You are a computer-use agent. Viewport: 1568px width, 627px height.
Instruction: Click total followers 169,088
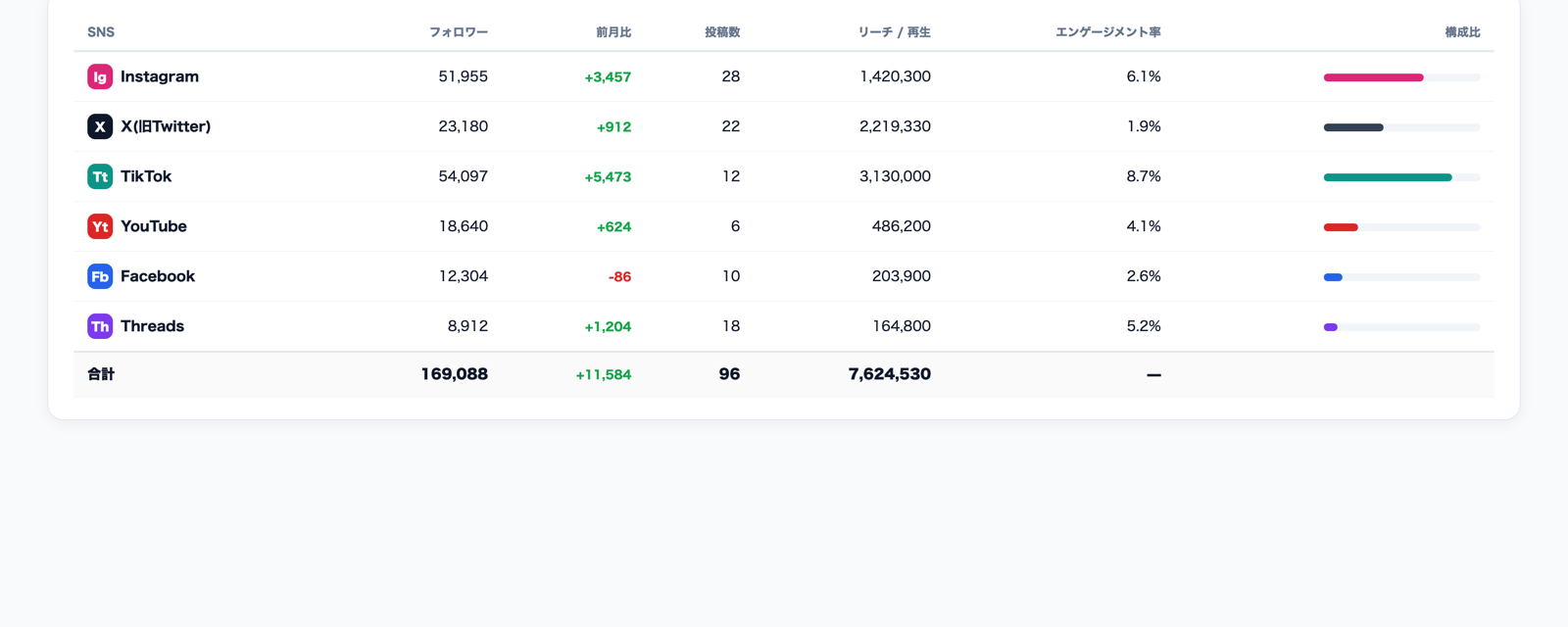click(x=455, y=374)
